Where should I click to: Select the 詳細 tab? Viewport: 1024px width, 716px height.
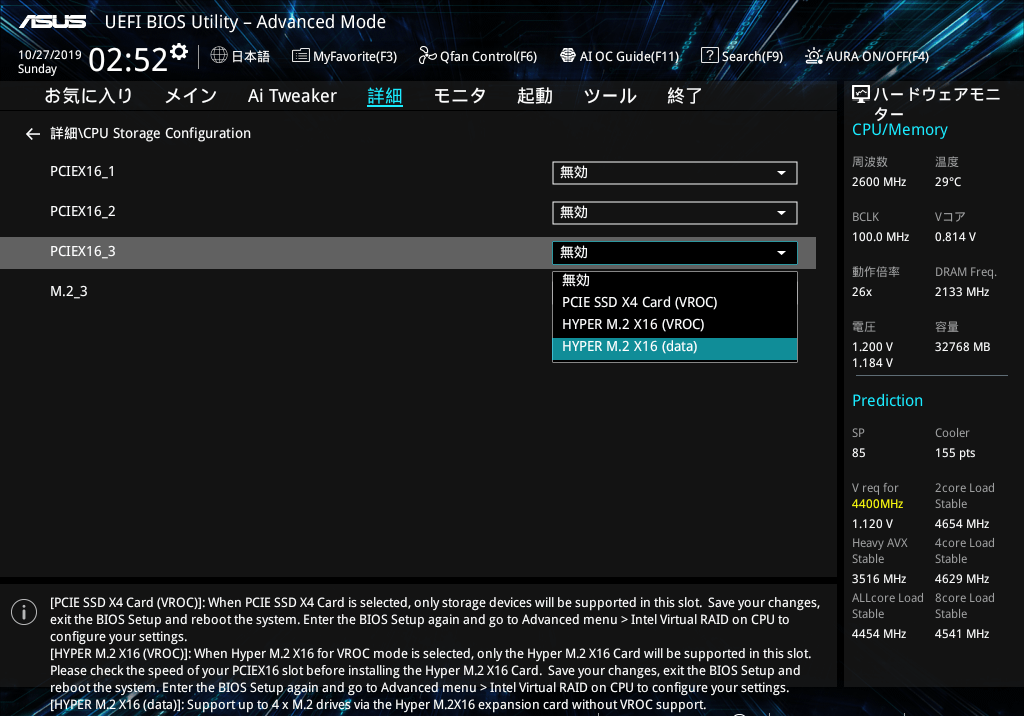tap(385, 96)
